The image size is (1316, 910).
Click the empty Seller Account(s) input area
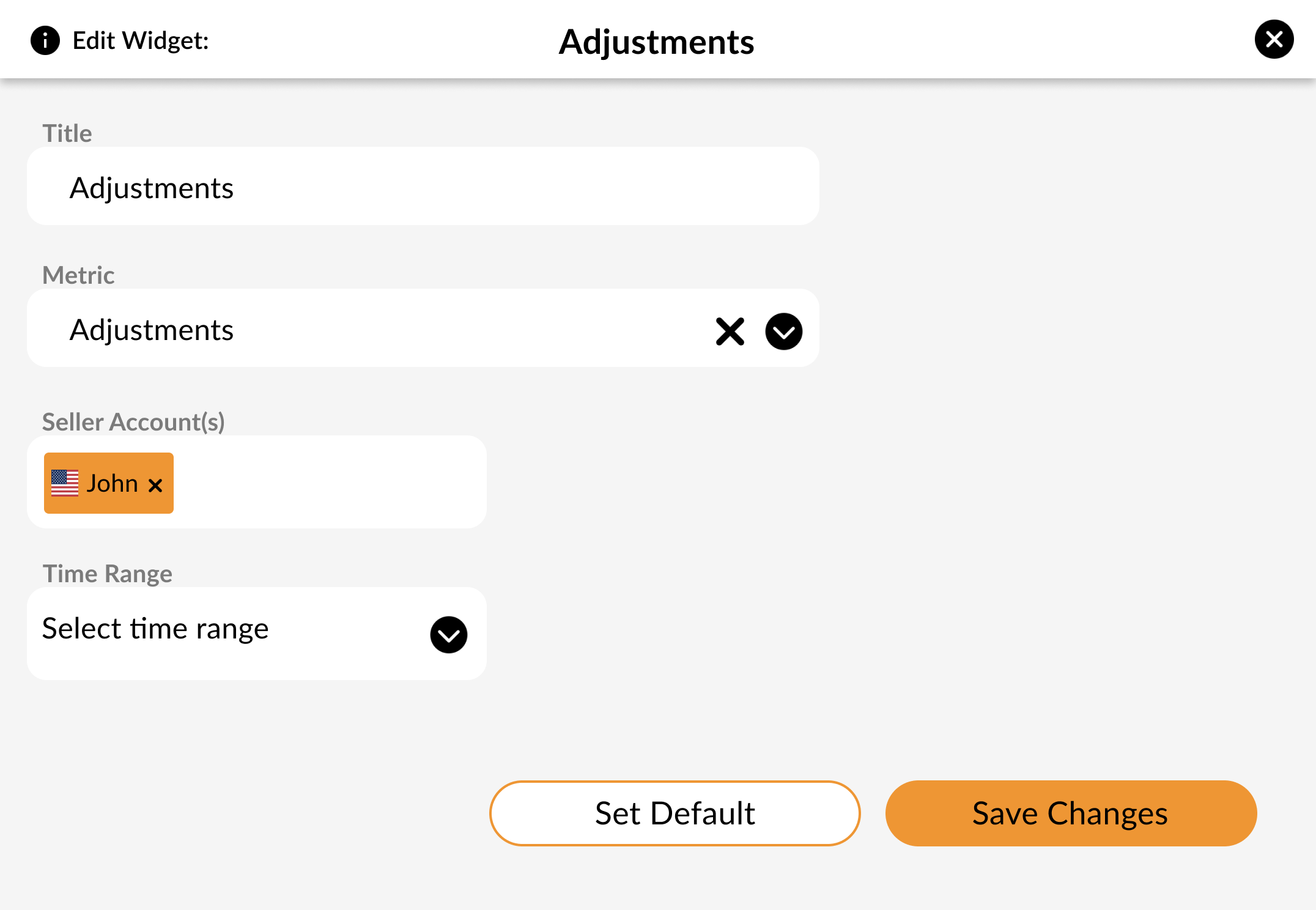click(330, 482)
